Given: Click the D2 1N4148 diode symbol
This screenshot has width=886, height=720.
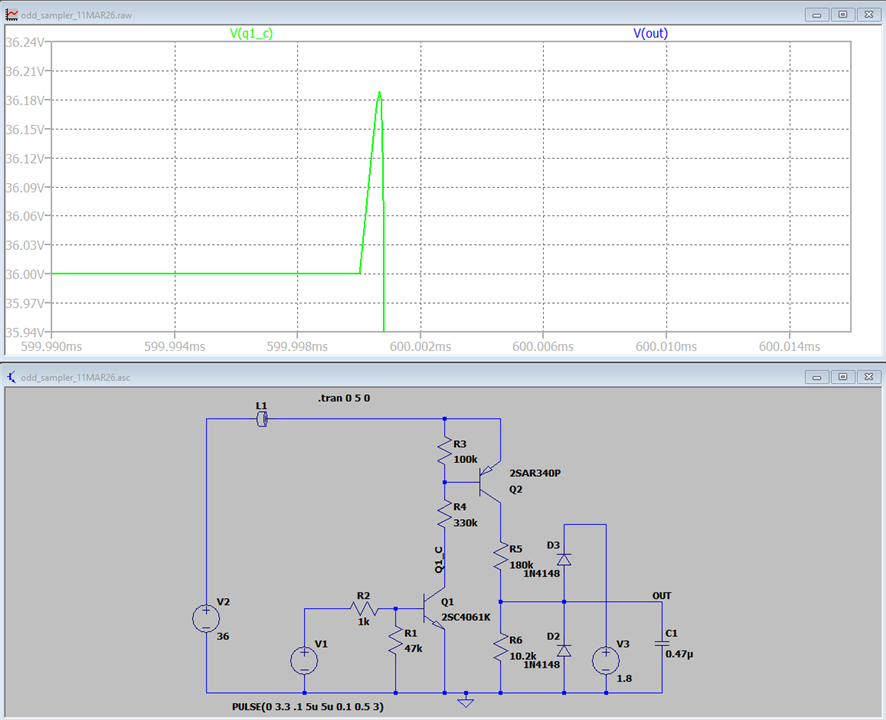Looking at the screenshot, I should pyautogui.click(x=564, y=650).
